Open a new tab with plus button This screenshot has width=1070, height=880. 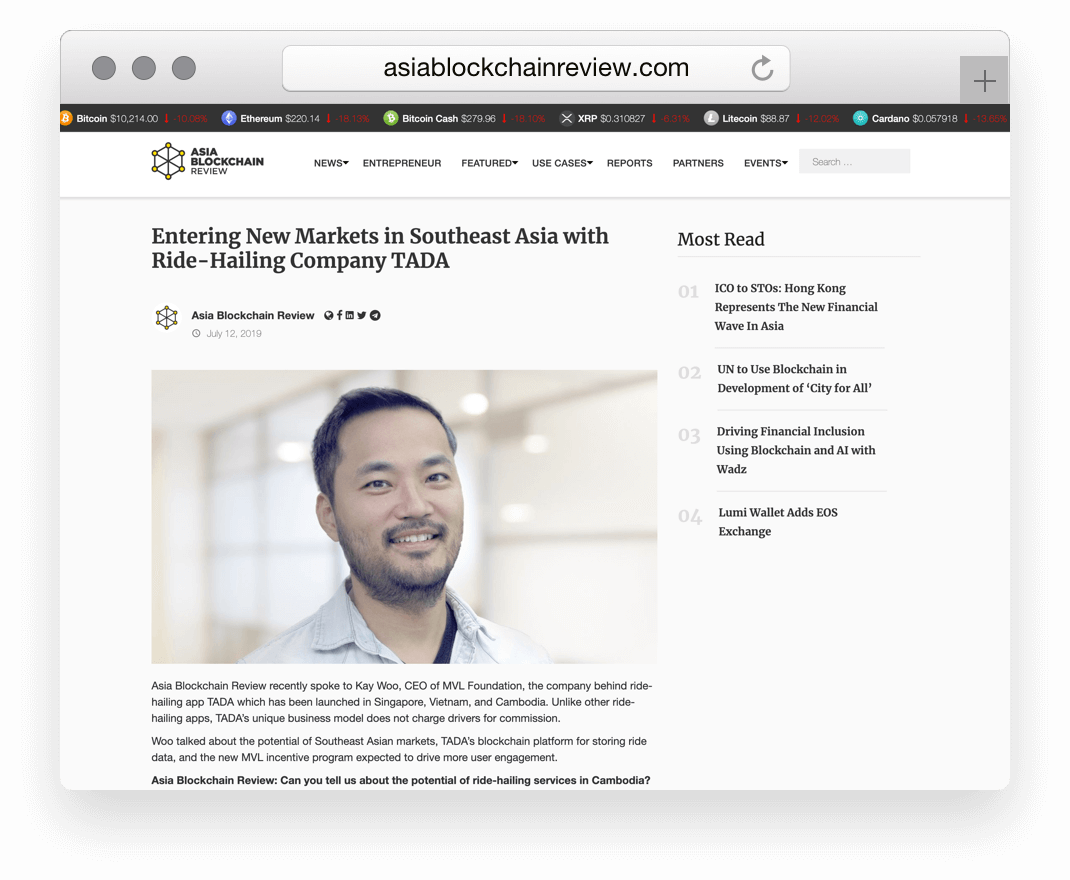[x=984, y=81]
